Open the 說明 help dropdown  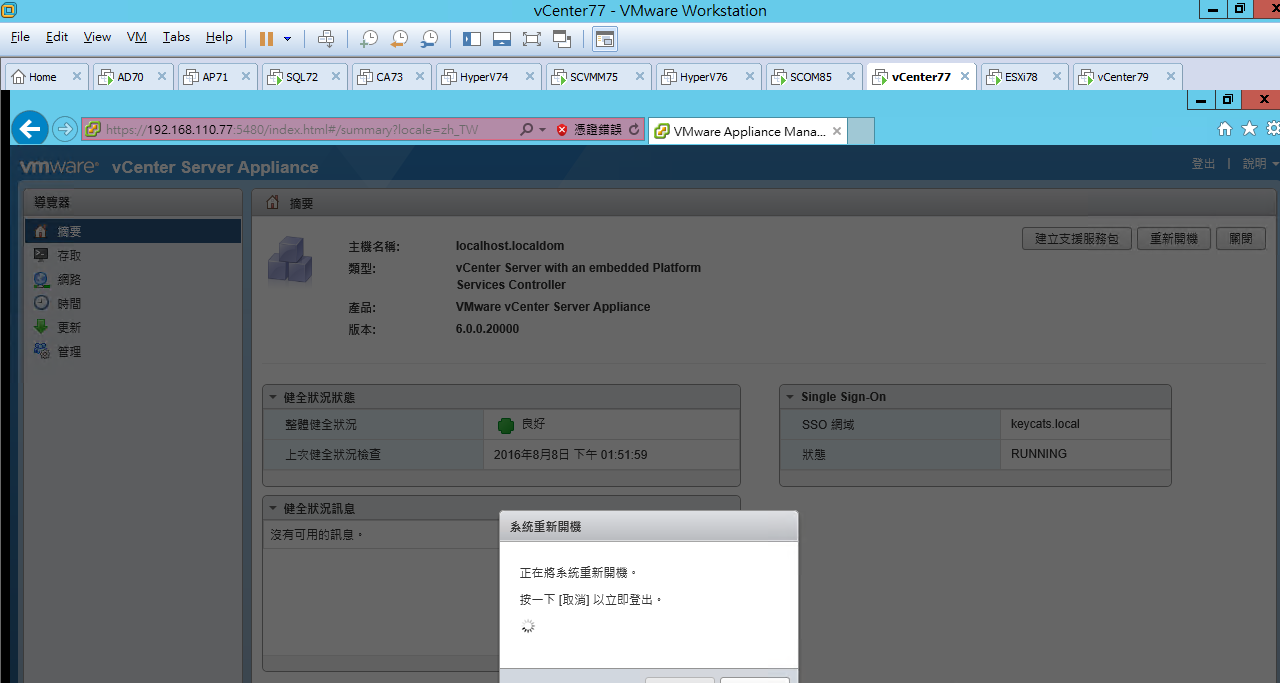(1260, 164)
